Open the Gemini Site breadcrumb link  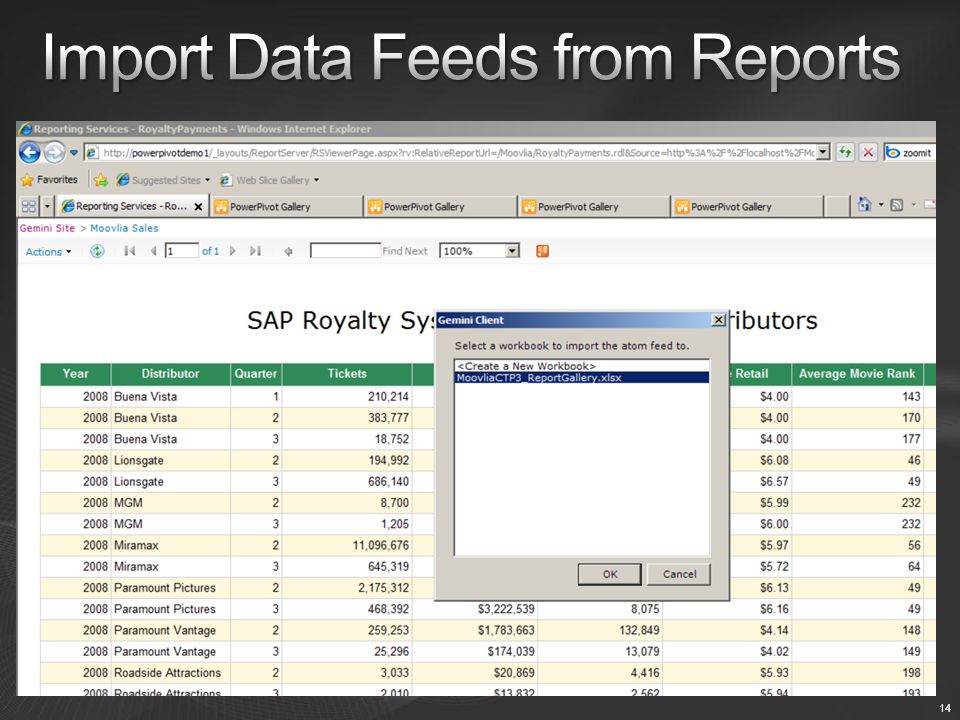pos(47,228)
